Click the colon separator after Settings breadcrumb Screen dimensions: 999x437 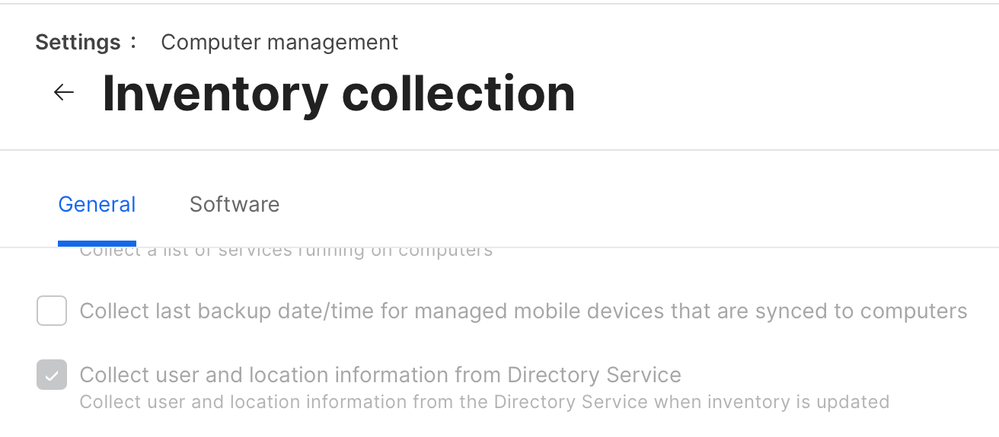click(x=133, y=43)
